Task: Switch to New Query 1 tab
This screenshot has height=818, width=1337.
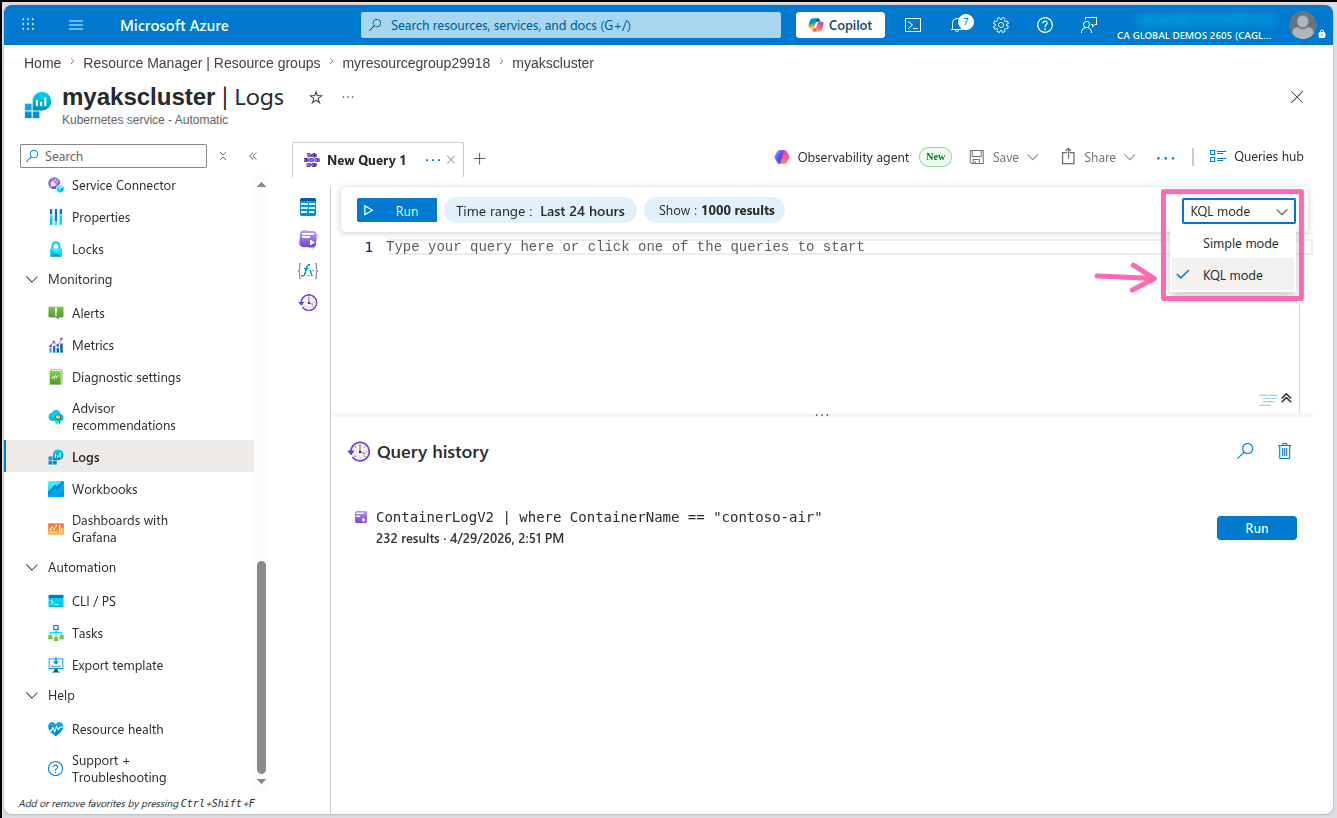Action: pos(366,160)
